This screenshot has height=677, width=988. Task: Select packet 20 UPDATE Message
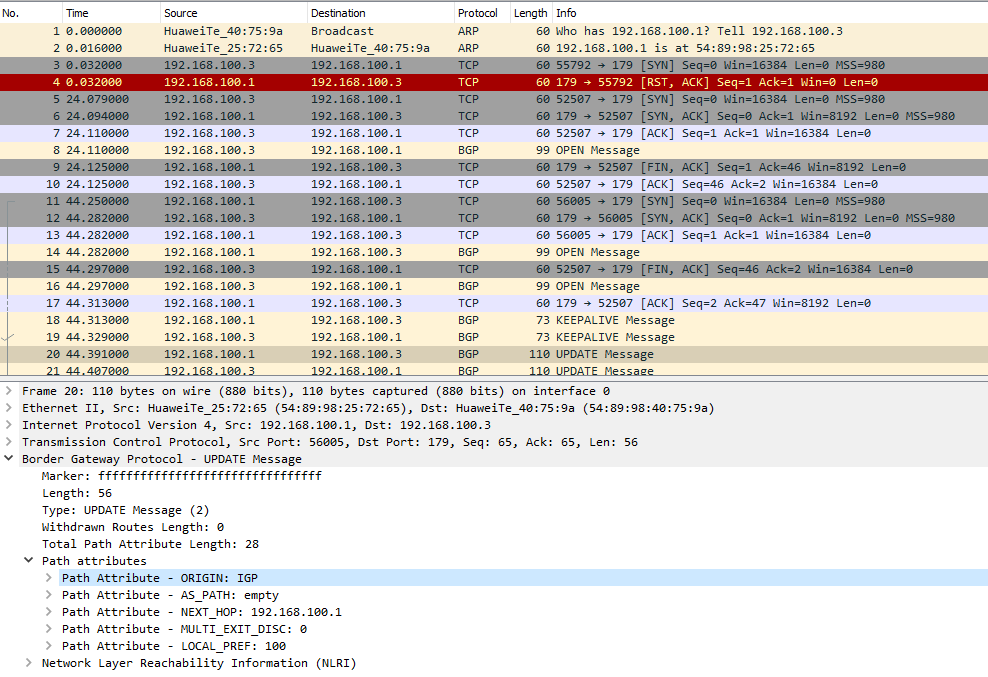[x=494, y=354]
